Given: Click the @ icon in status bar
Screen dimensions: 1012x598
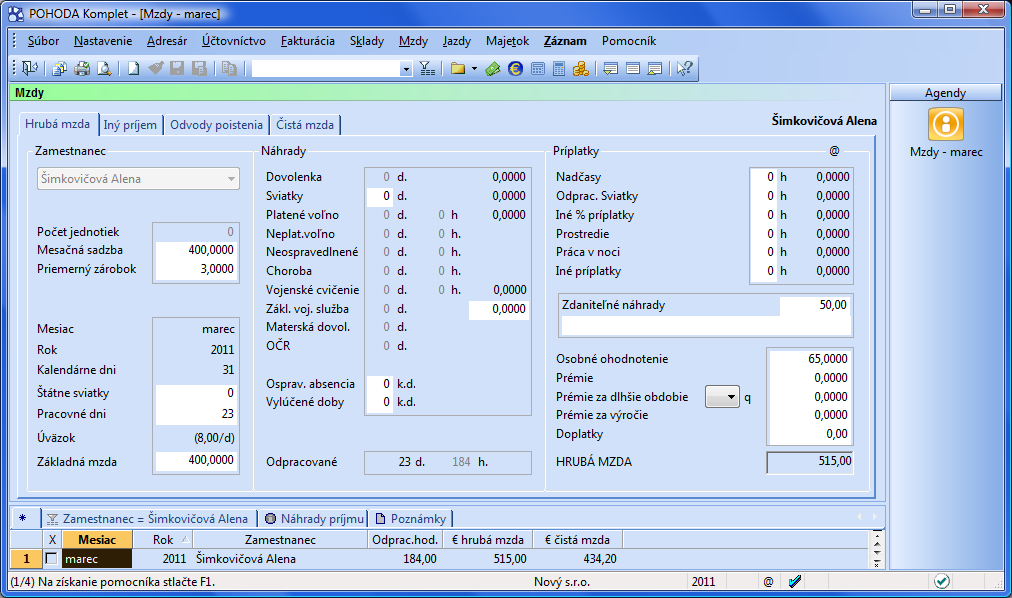Looking at the screenshot, I should (x=768, y=581).
